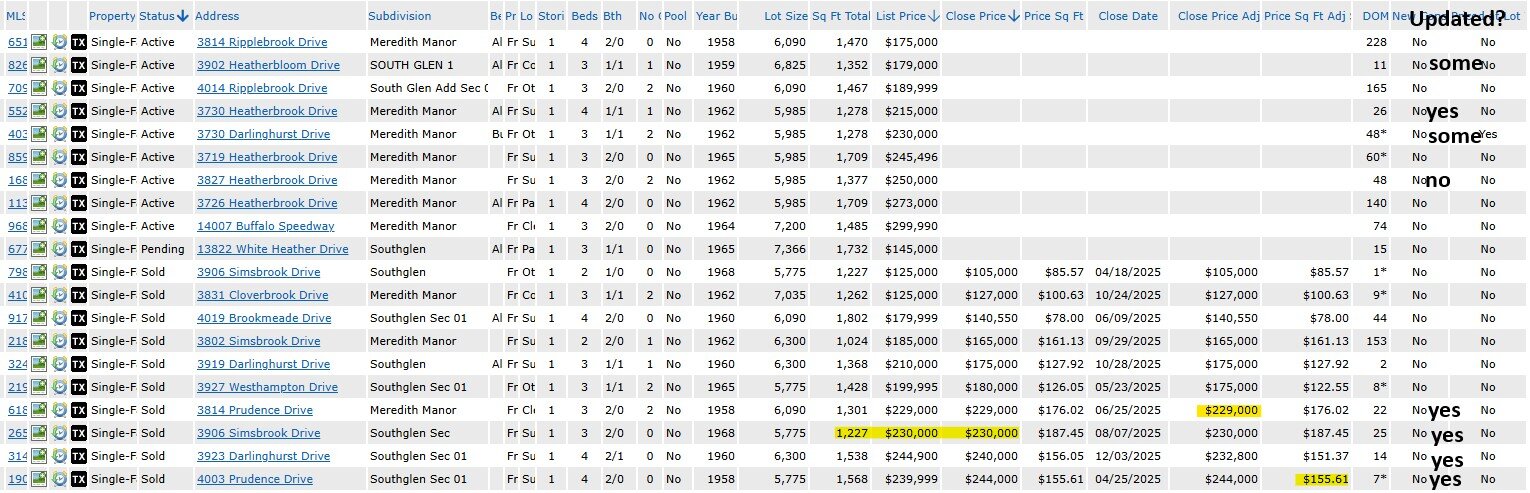Click history clock icon for 13822 White Heather Drive
1530x493 pixels.
click(59, 249)
